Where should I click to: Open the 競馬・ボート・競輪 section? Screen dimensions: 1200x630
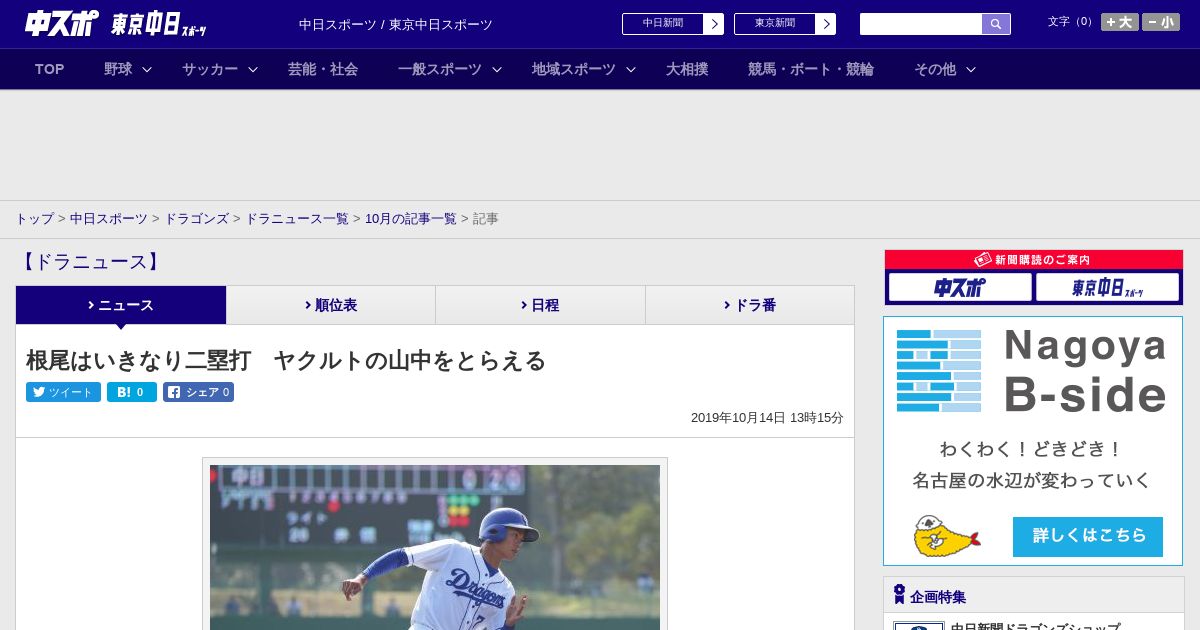coord(811,69)
